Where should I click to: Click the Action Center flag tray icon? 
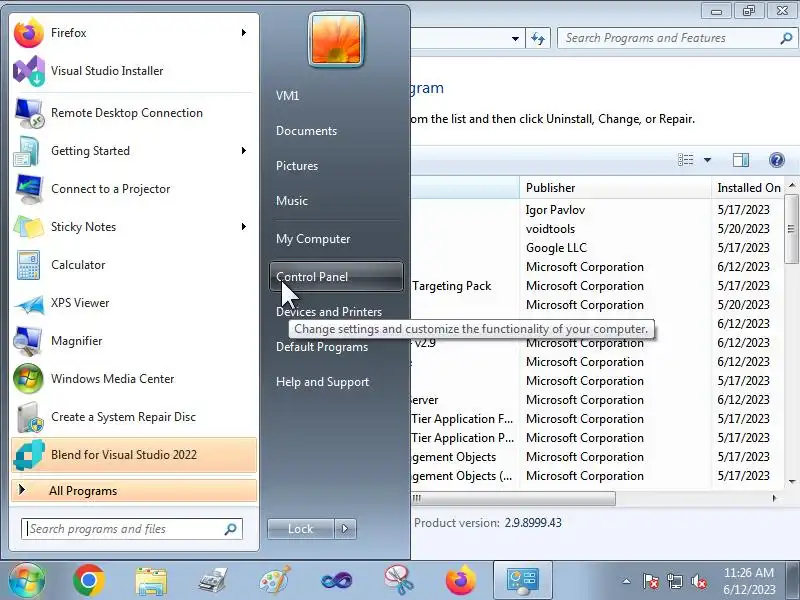click(x=650, y=581)
